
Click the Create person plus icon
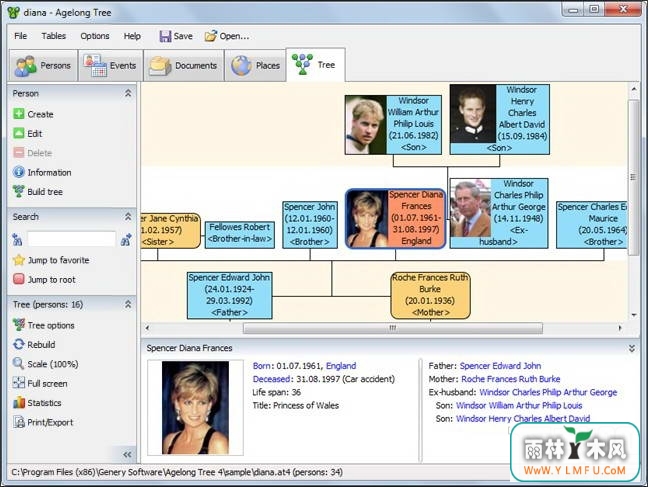click(19, 114)
